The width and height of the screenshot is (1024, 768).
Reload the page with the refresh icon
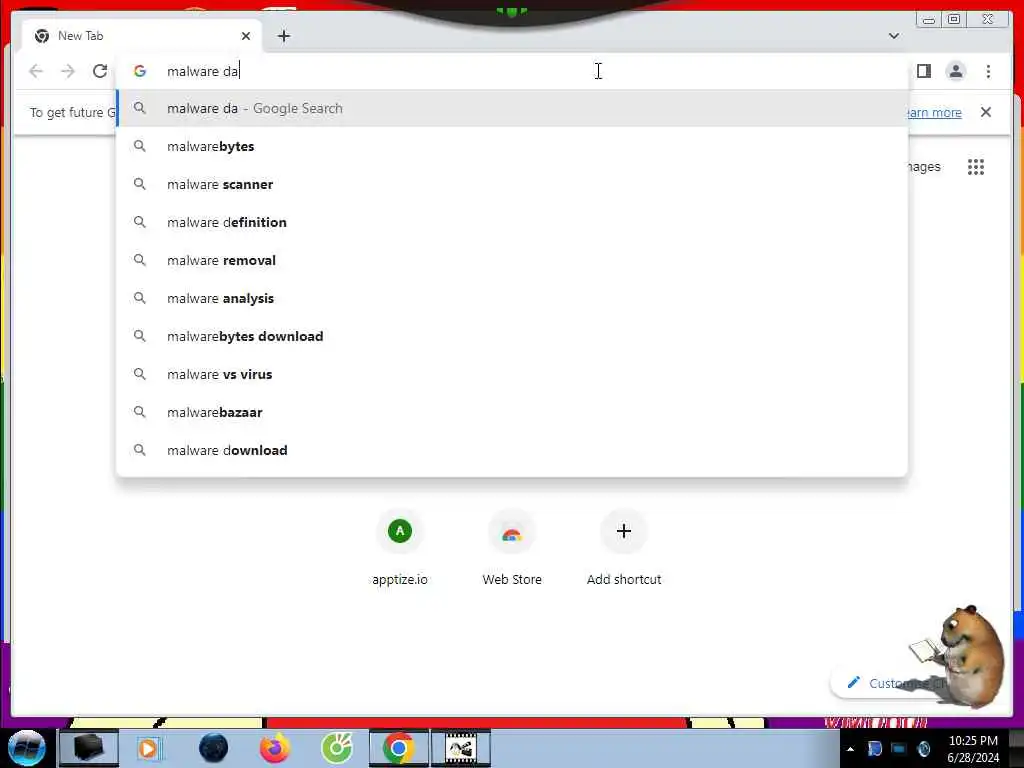tap(100, 71)
